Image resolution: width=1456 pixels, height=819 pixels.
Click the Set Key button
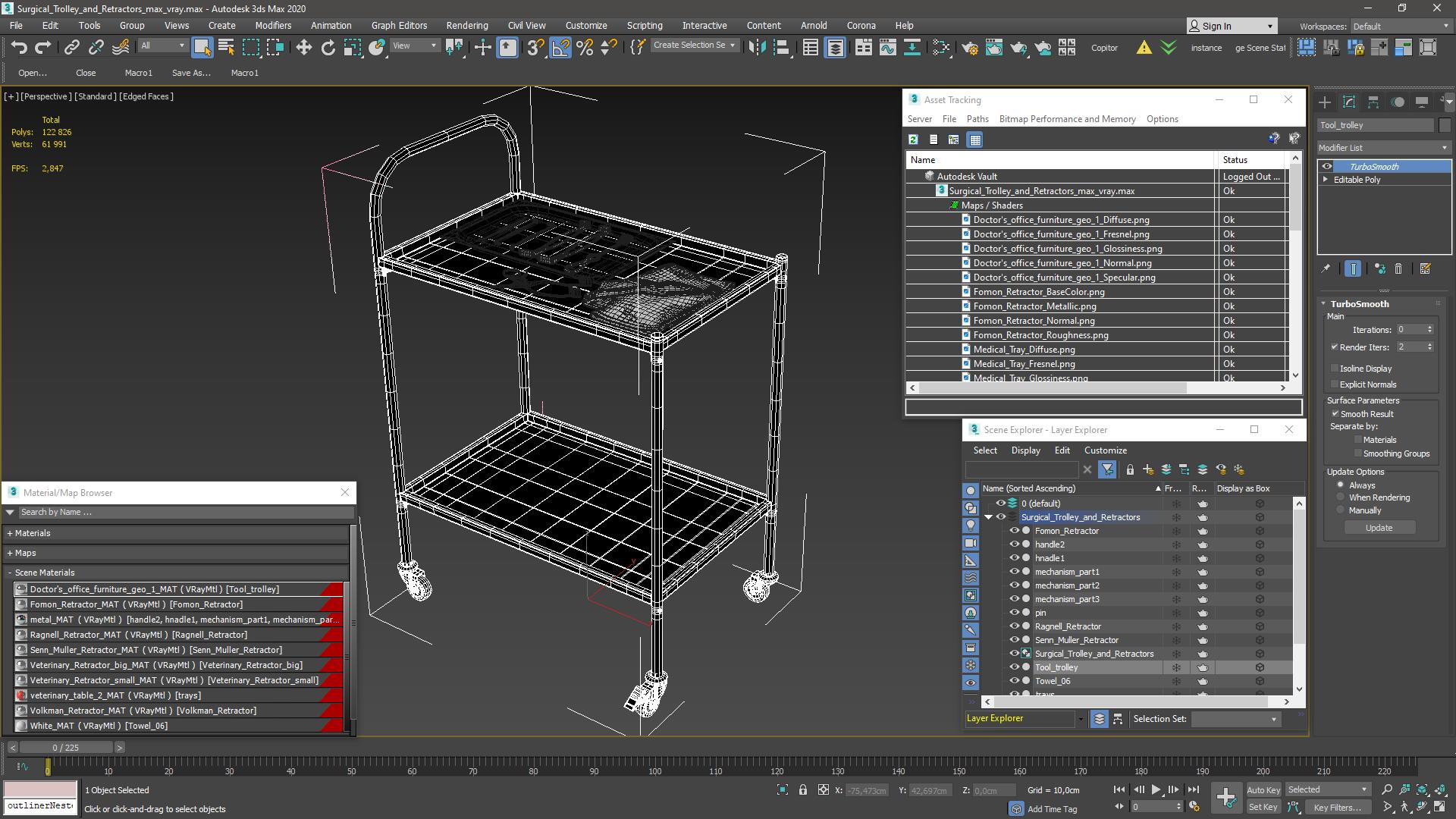click(x=1263, y=808)
